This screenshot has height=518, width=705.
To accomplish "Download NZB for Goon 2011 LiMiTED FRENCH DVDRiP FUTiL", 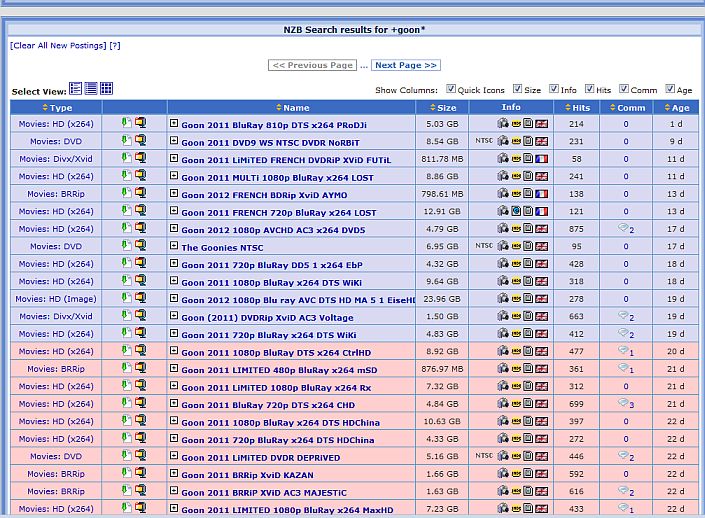I will pos(126,158).
